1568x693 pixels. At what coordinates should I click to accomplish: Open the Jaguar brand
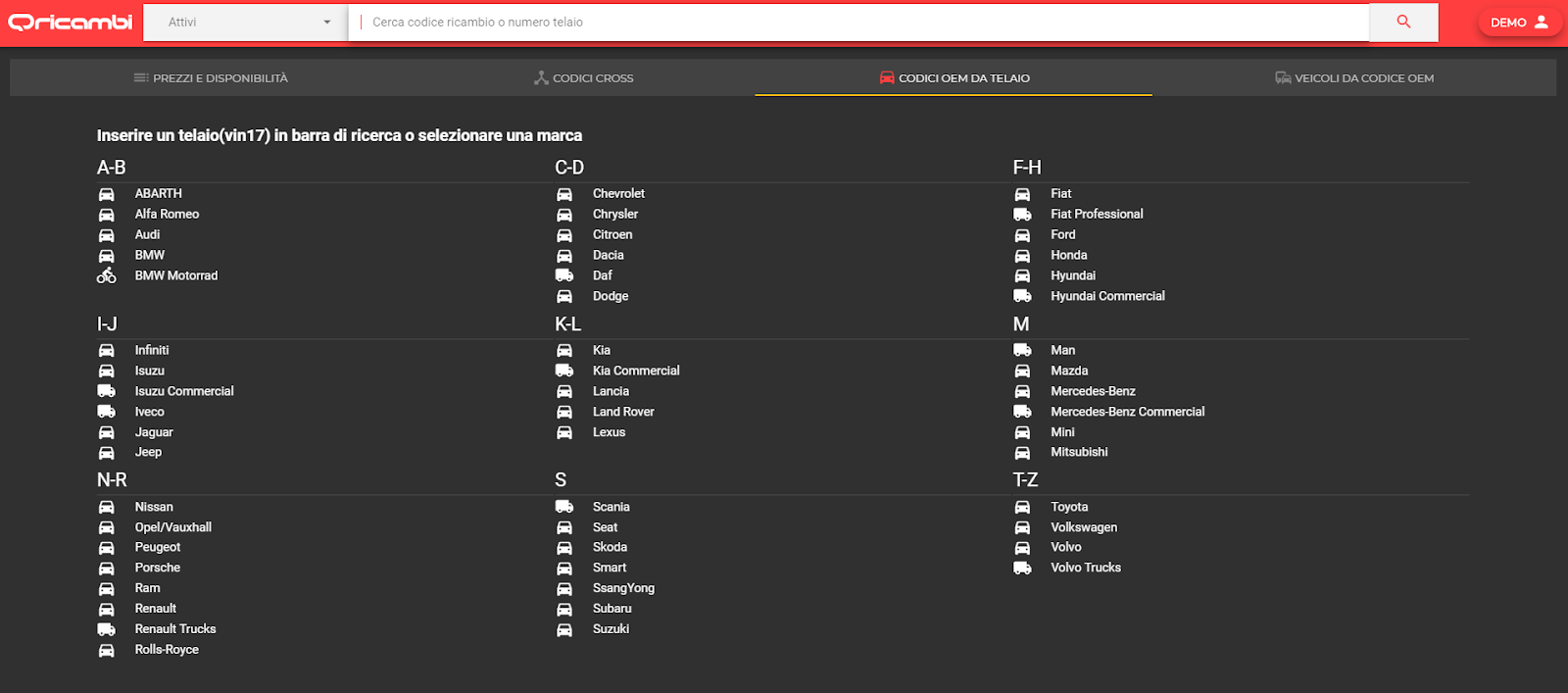tap(154, 432)
